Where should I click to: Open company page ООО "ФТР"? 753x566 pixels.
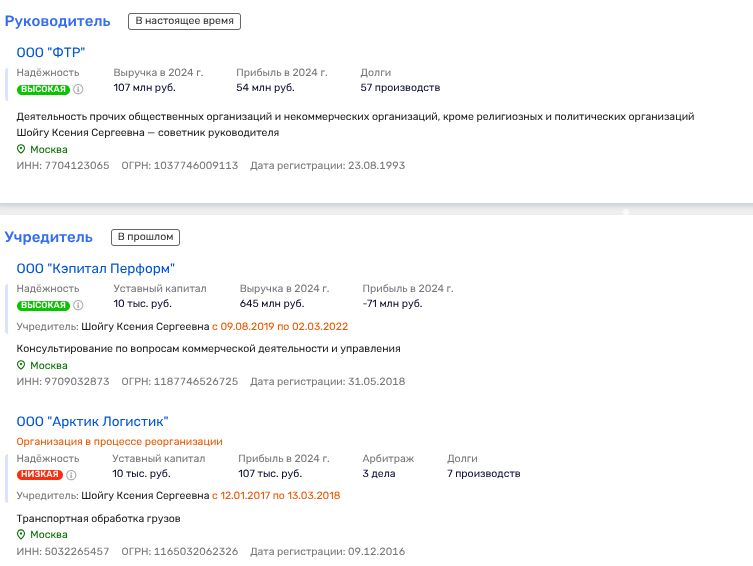pos(52,52)
